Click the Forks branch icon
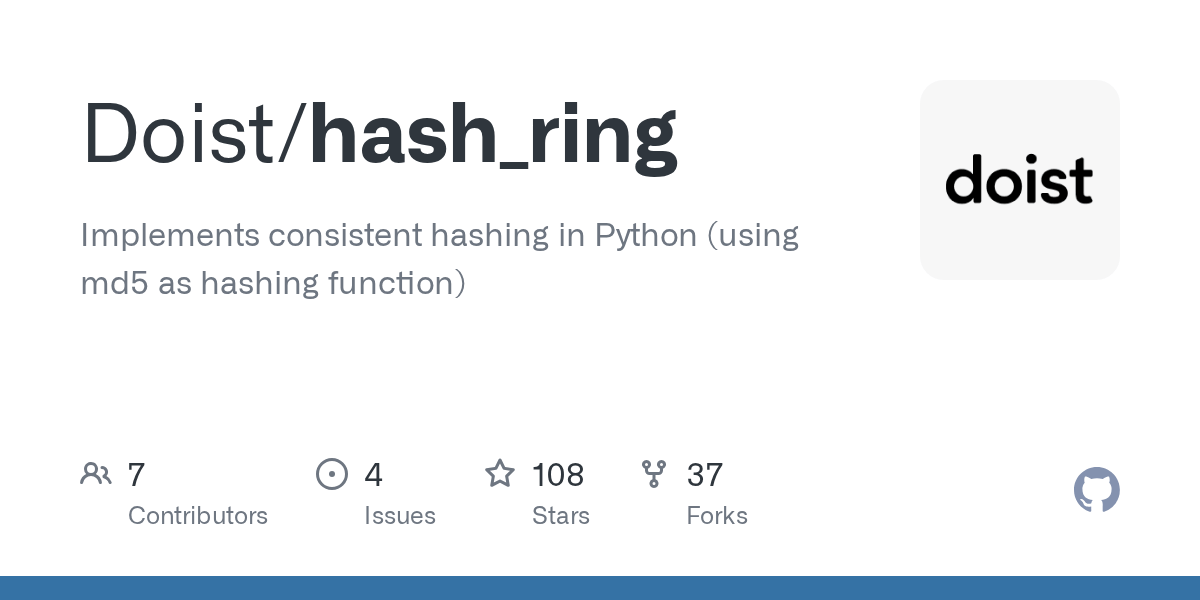 [654, 474]
